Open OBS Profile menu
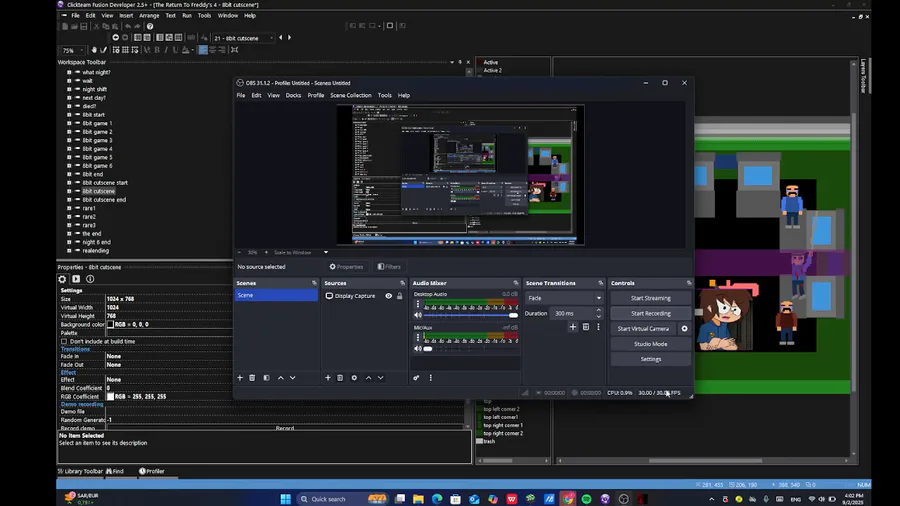Viewport: 900px width, 506px height. (316, 95)
